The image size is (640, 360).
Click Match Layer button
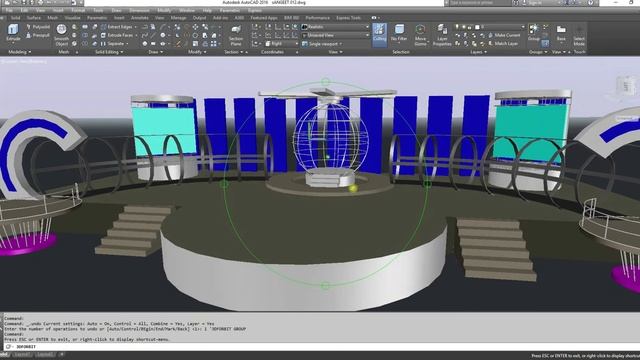point(503,44)
